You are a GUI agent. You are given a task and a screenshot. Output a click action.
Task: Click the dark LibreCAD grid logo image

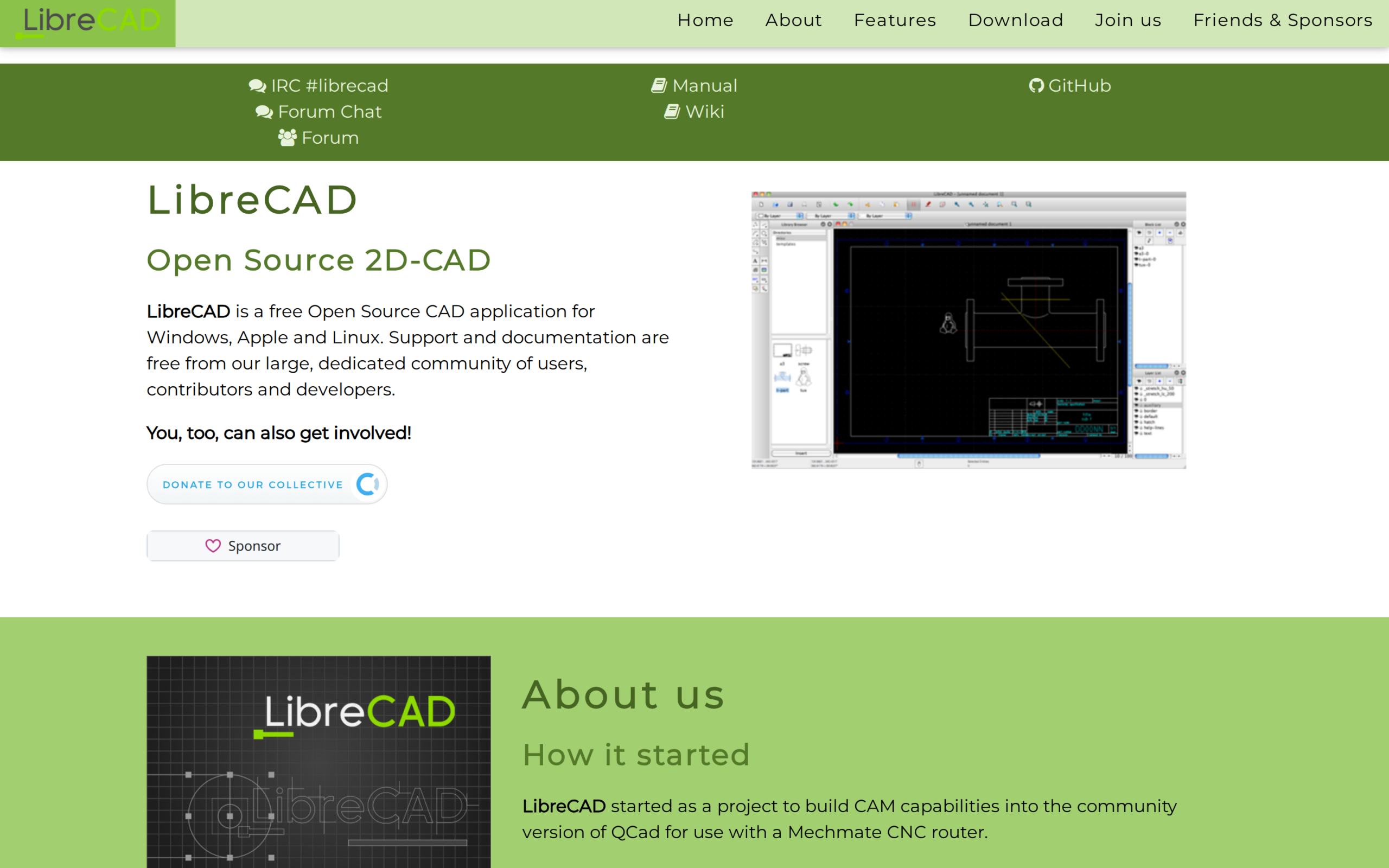click(318, 762)
